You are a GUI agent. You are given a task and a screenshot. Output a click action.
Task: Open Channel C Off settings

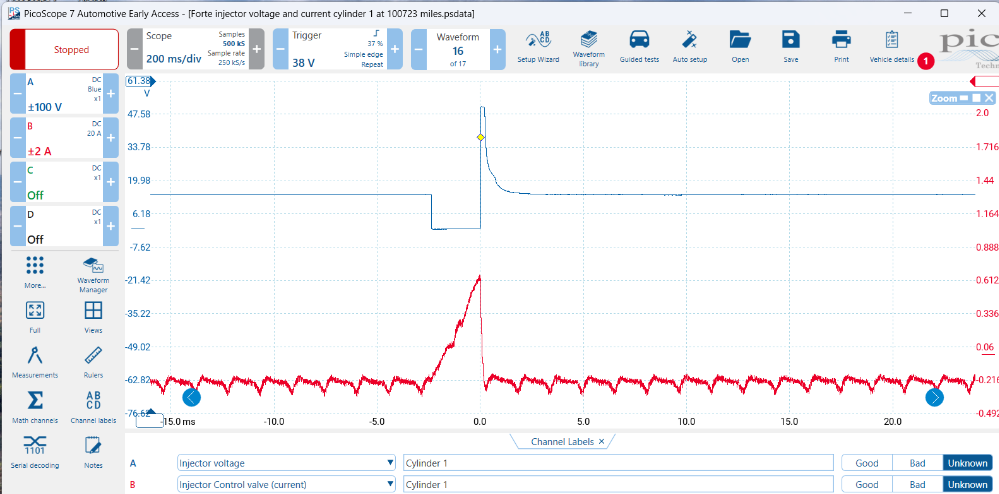(x=64, y=182)
